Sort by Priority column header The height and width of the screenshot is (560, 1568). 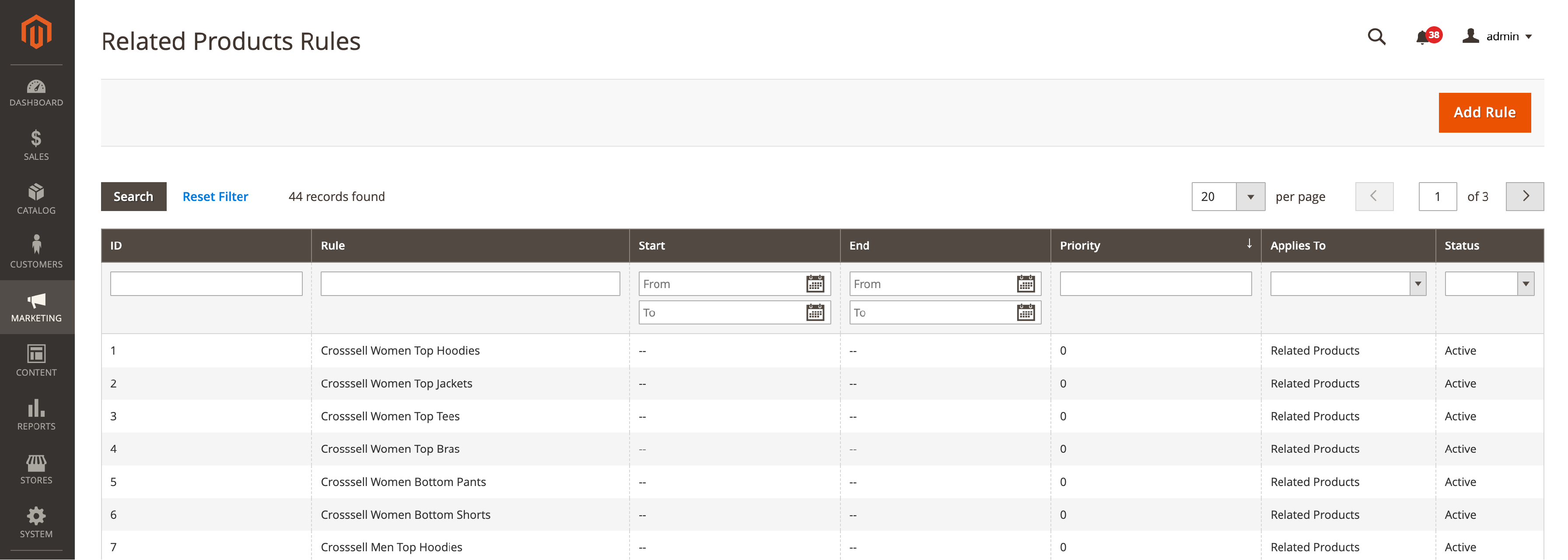[1156, 246]
